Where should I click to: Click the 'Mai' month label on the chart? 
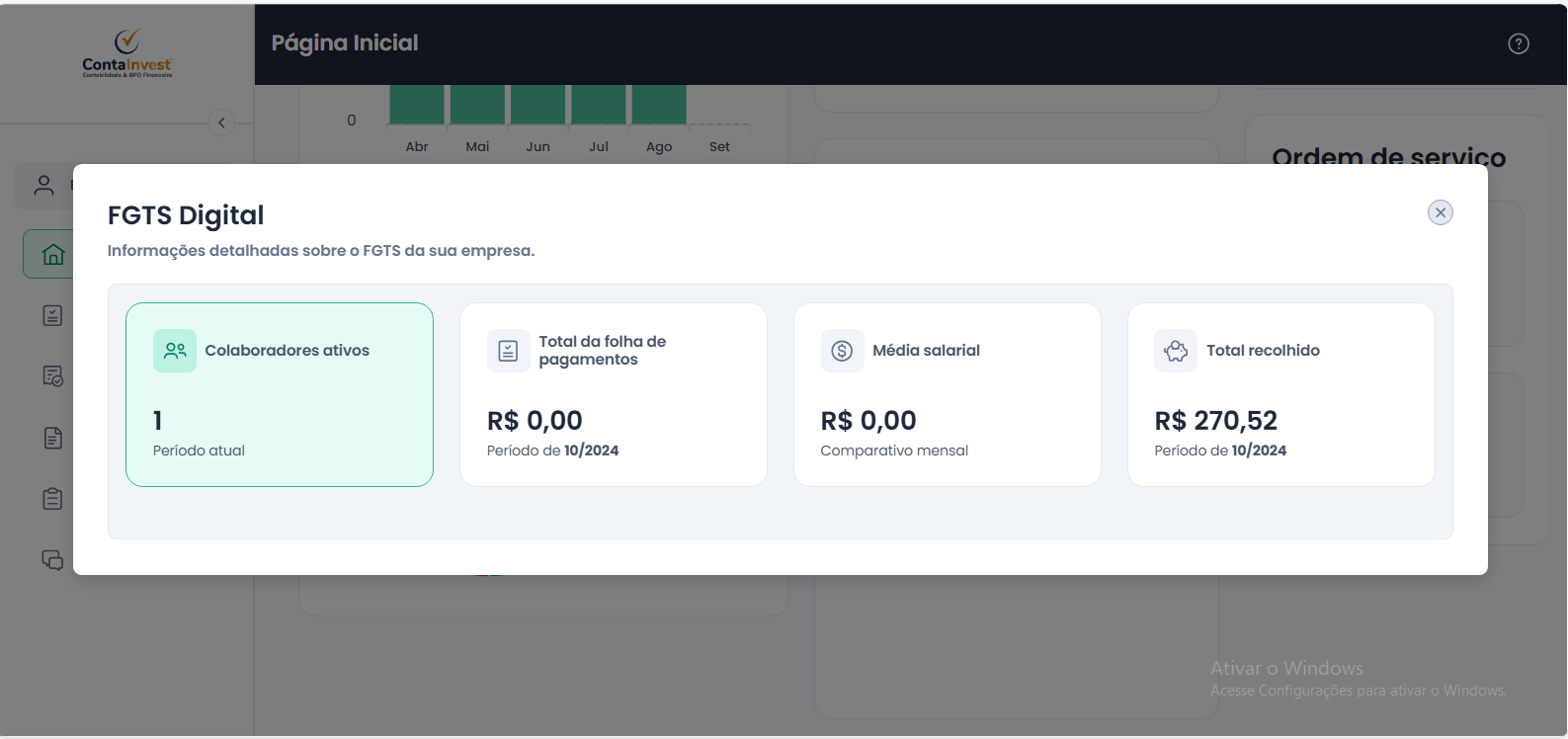click(x=477, y=146)
